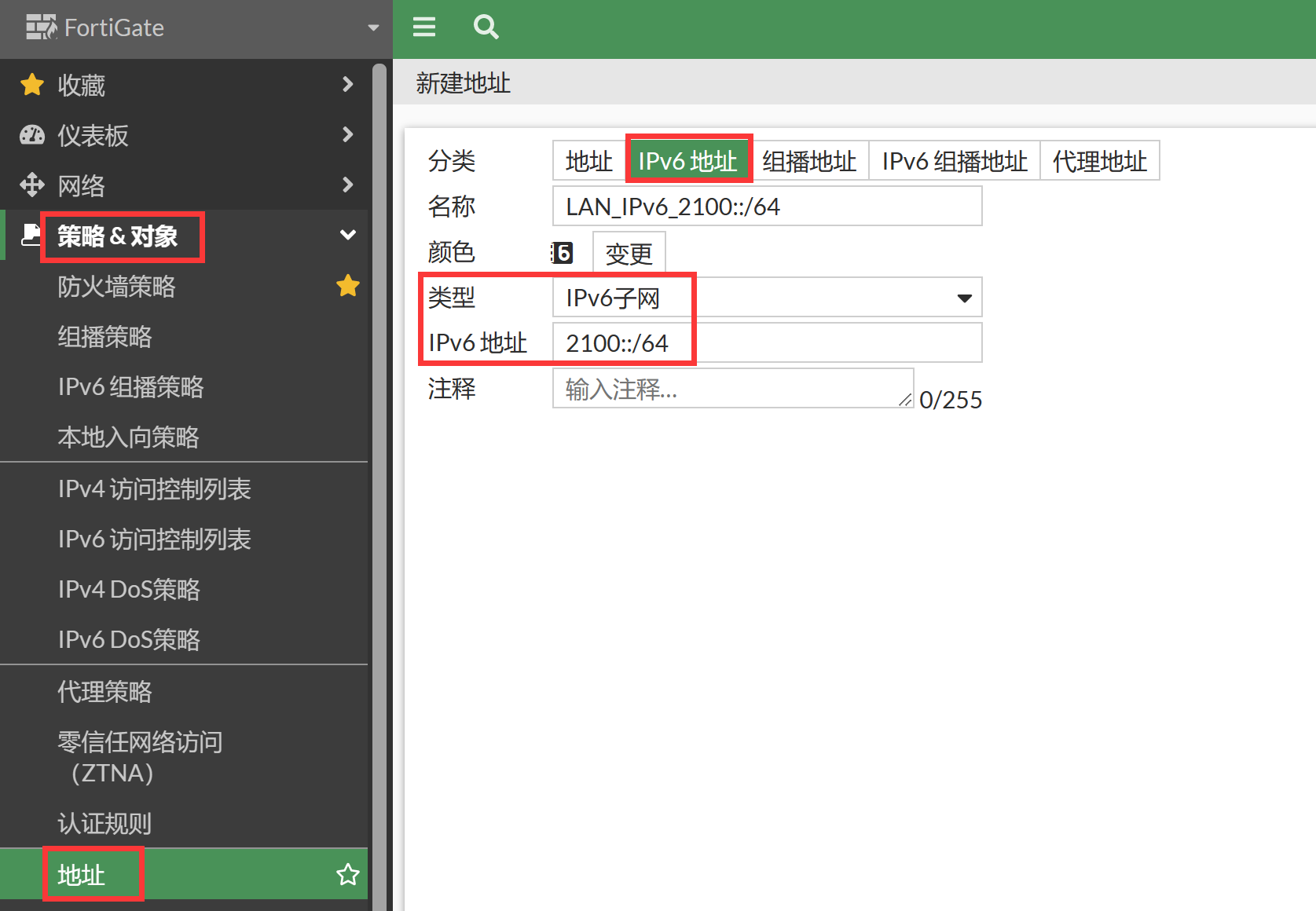The image size is (1316, 911).
Task: Add 地址 page to favorites star
Action: tap(347, 874)
